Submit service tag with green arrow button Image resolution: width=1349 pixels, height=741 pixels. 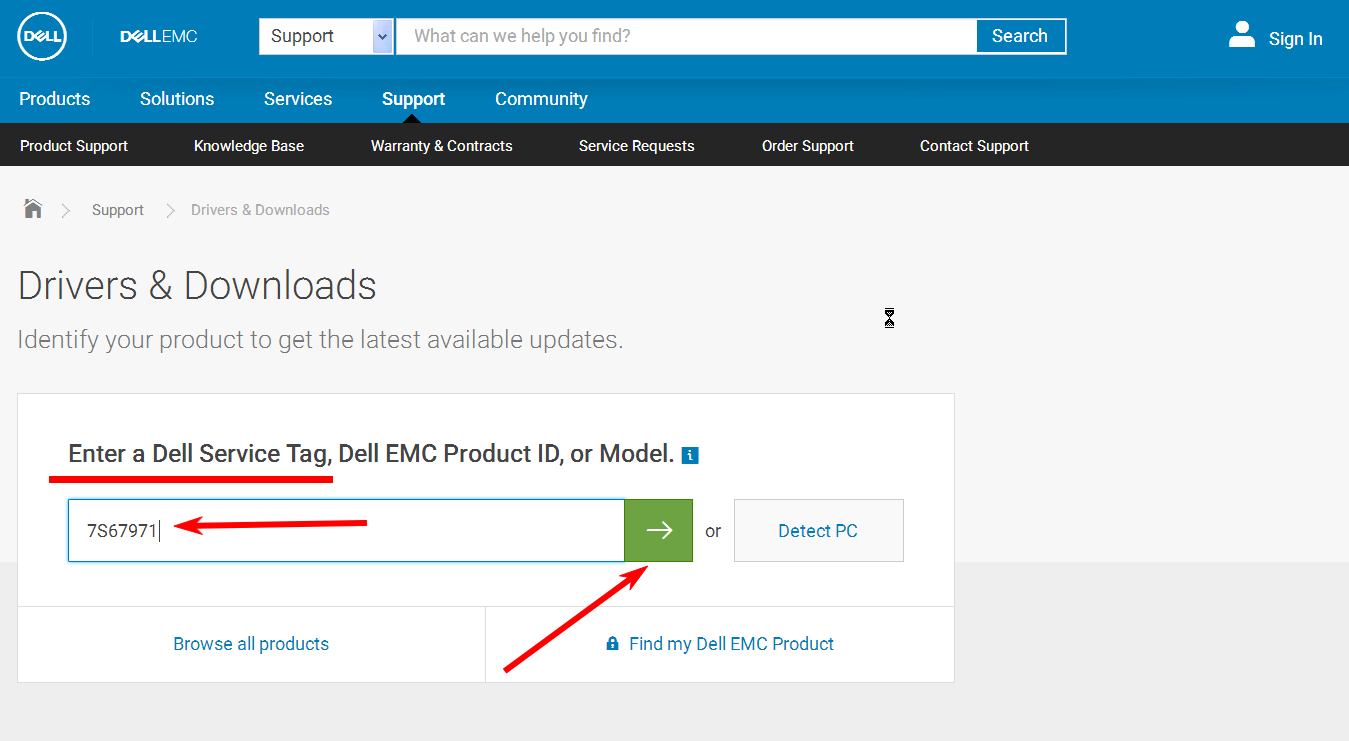click(x=658, y=531)
